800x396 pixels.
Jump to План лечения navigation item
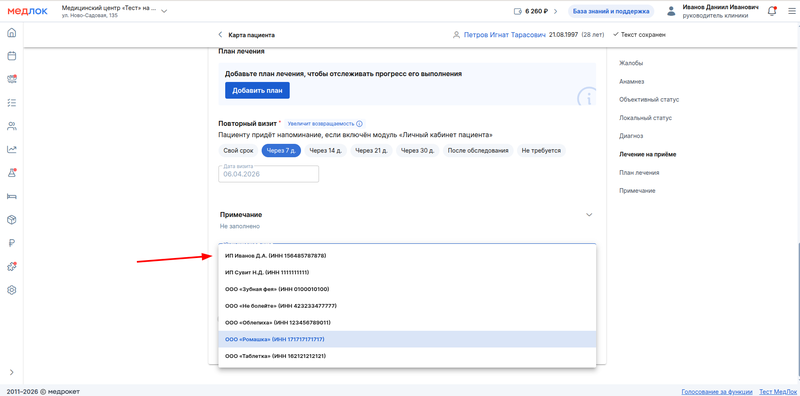click(639, 172)
